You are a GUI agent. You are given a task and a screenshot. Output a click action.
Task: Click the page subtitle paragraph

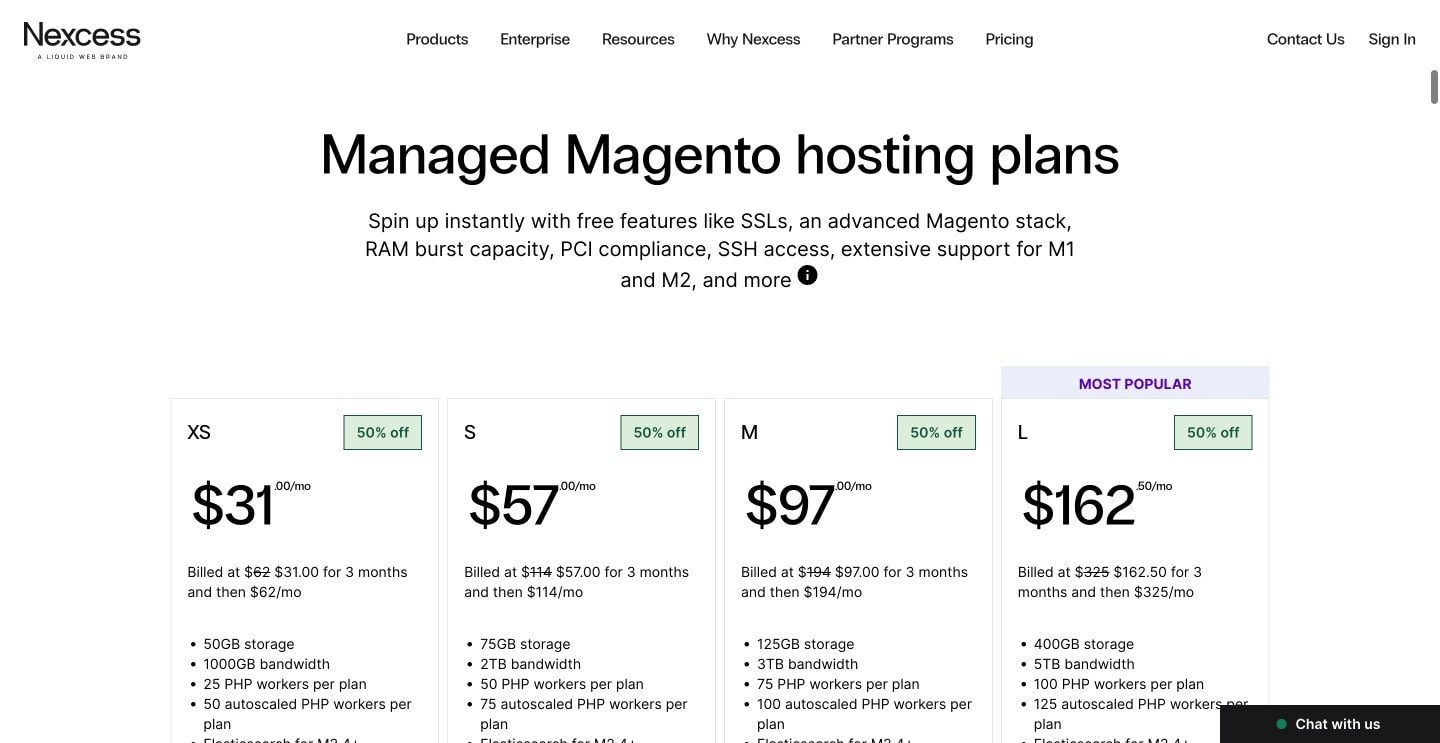click(720, 250)
